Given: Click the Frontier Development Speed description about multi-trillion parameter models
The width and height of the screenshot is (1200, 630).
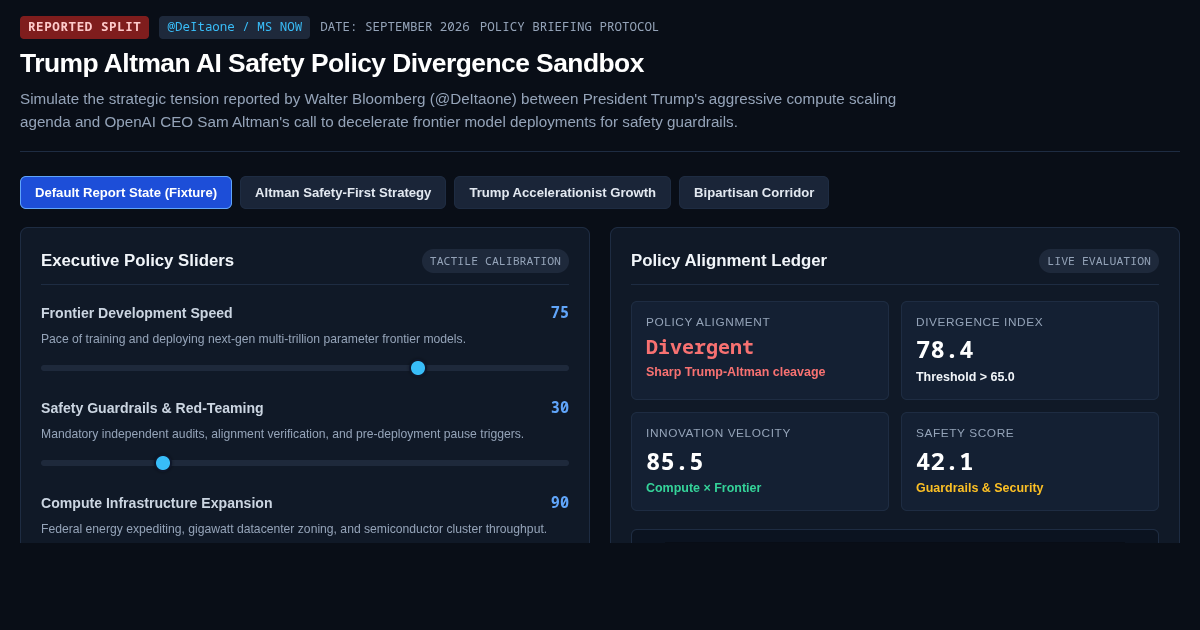Looking at the screenshot, I should (x=253, y=339).
